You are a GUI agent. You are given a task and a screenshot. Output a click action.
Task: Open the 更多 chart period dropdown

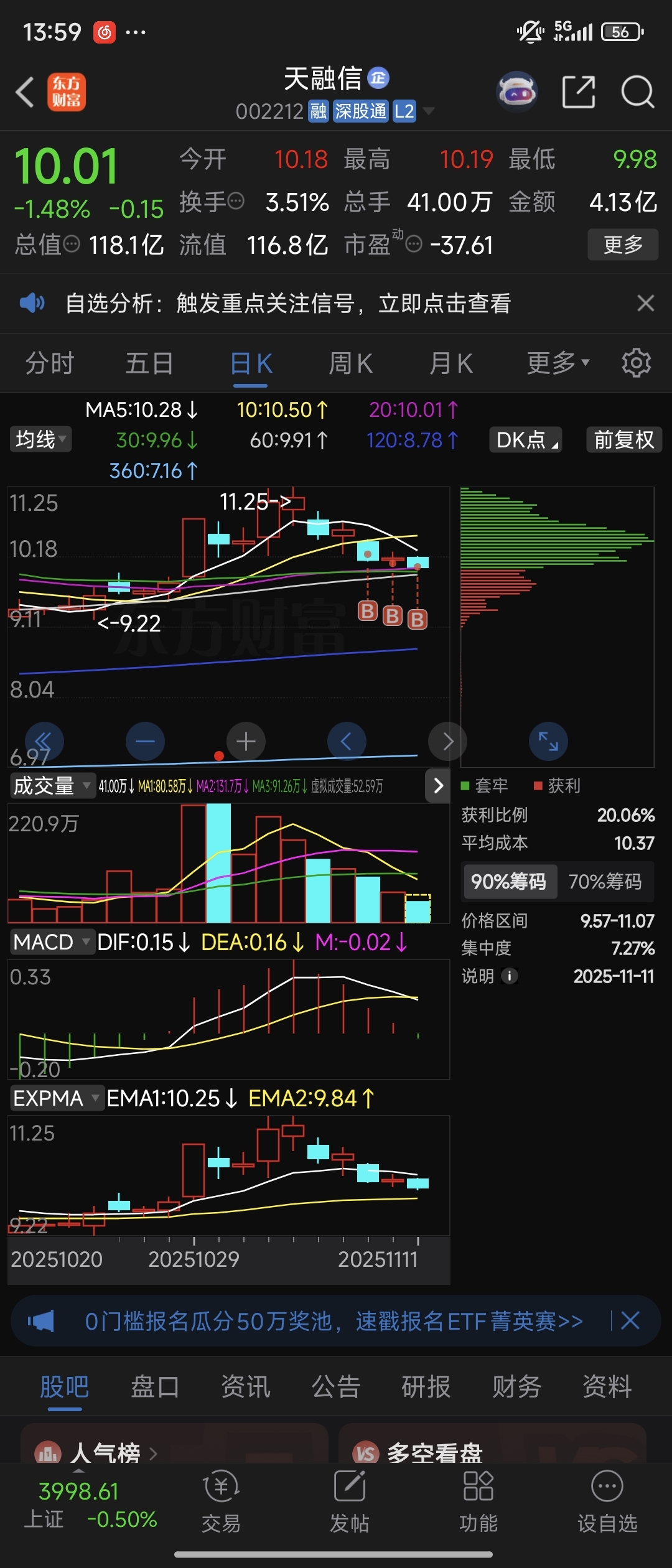[x=558, y=363]
